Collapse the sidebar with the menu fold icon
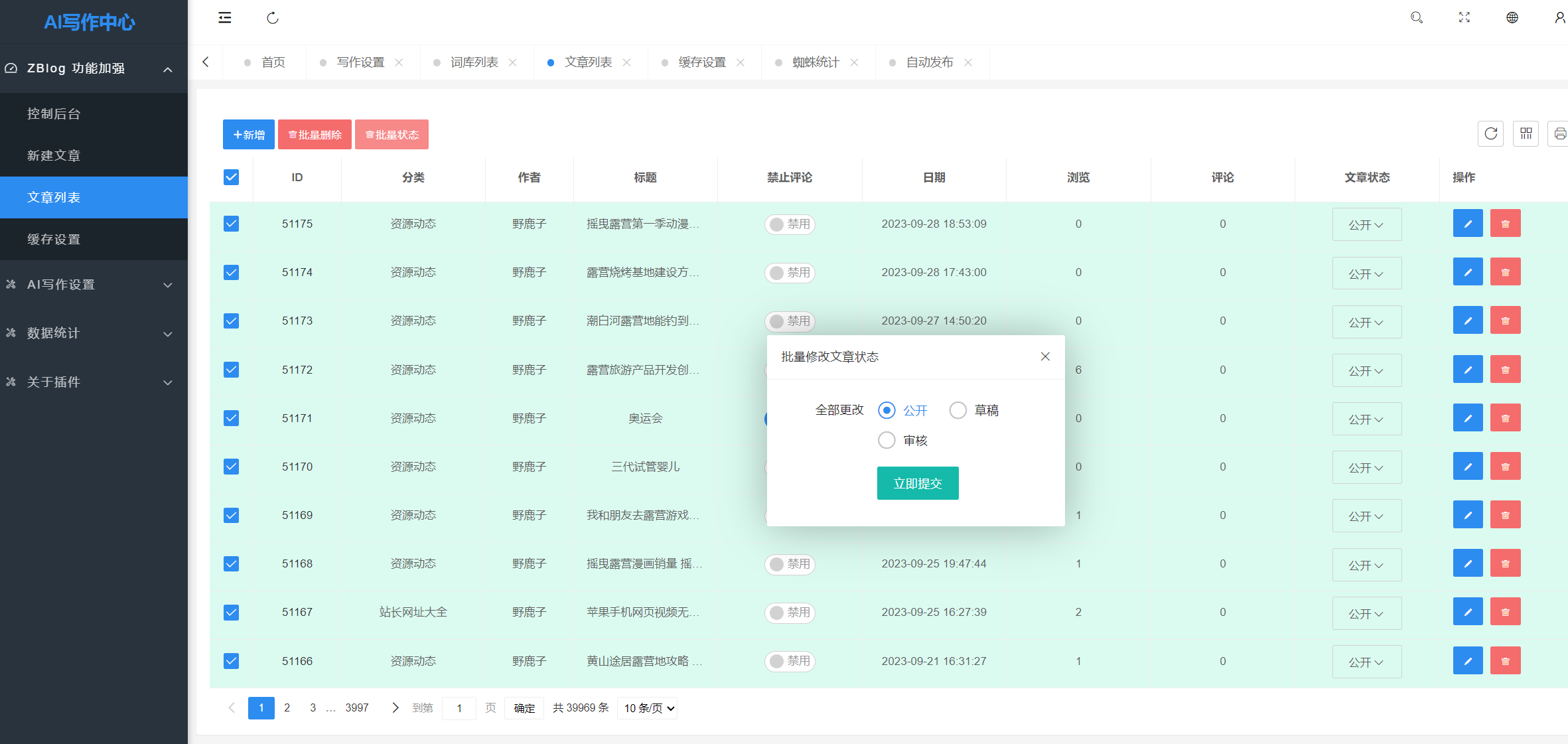 (x=225, y=18)
